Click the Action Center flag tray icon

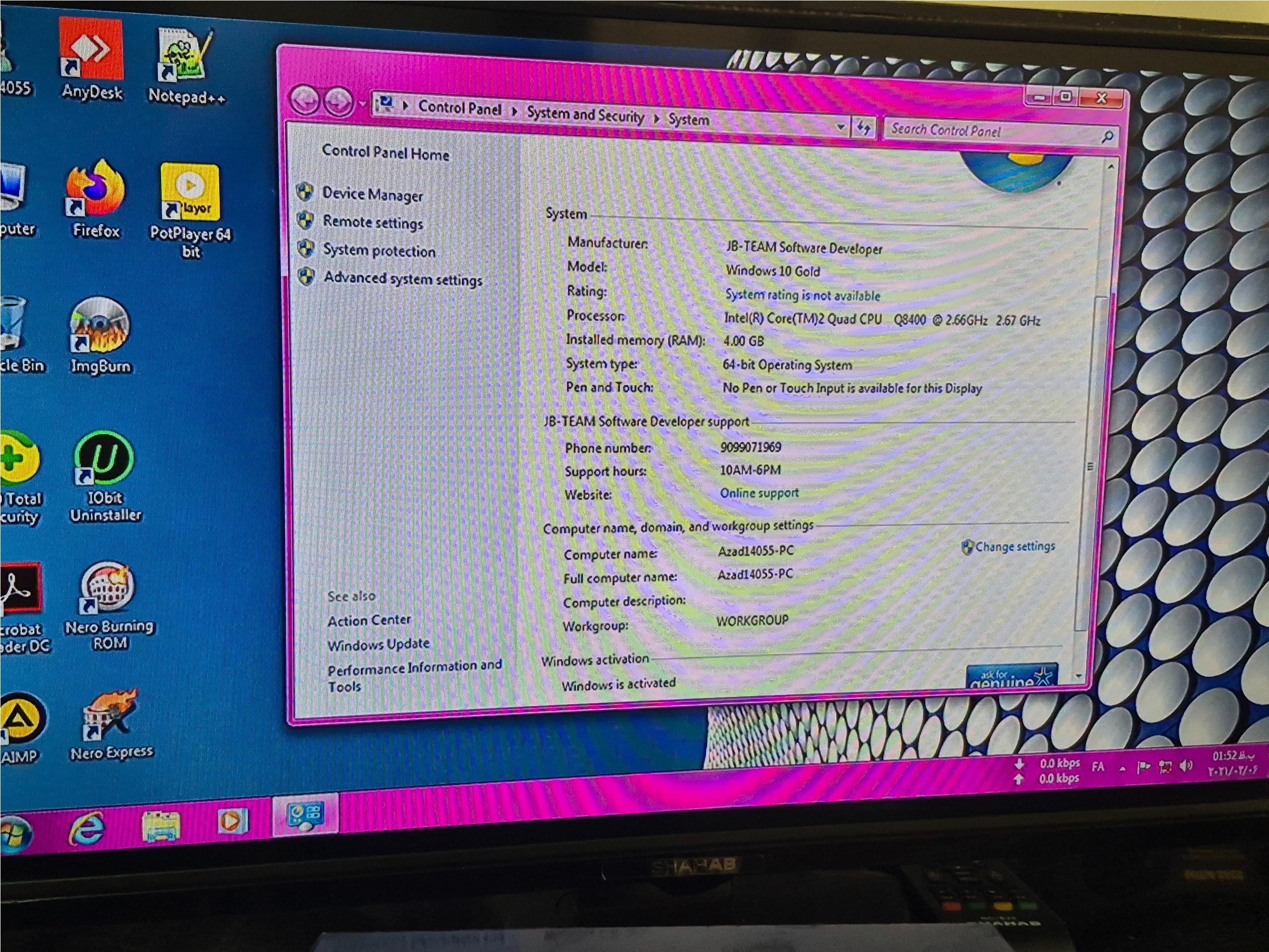click(x=1143, y=767)
